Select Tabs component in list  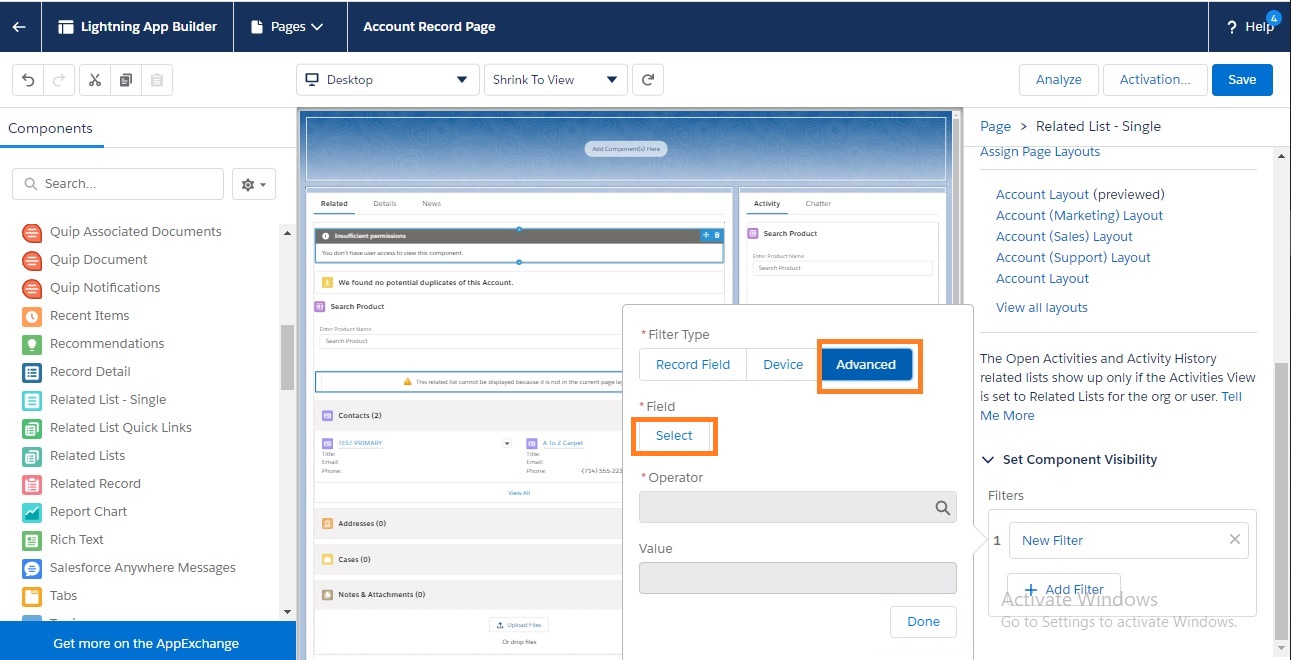click(63, 595)
